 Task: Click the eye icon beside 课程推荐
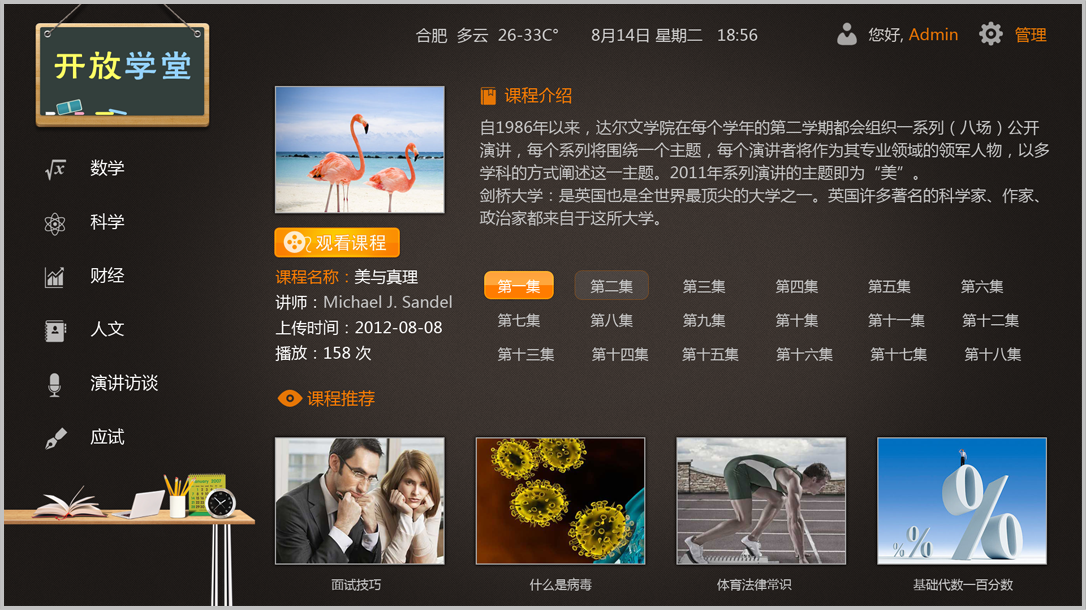click(290, 398)
